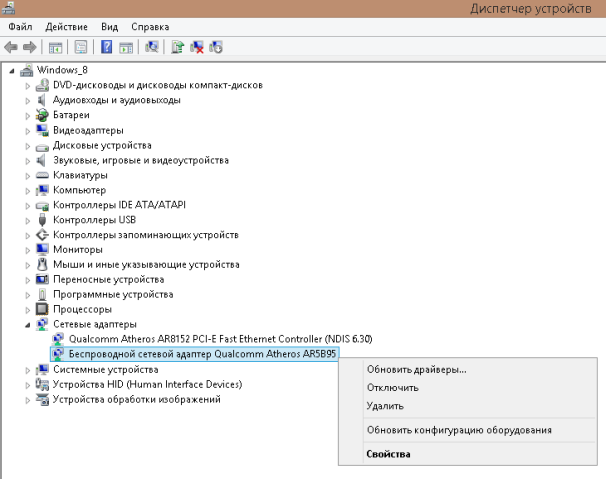Screen dimensions: 606x479
Task: Collapse the Windows_8 root node
Action: click(x=12, y=71)
